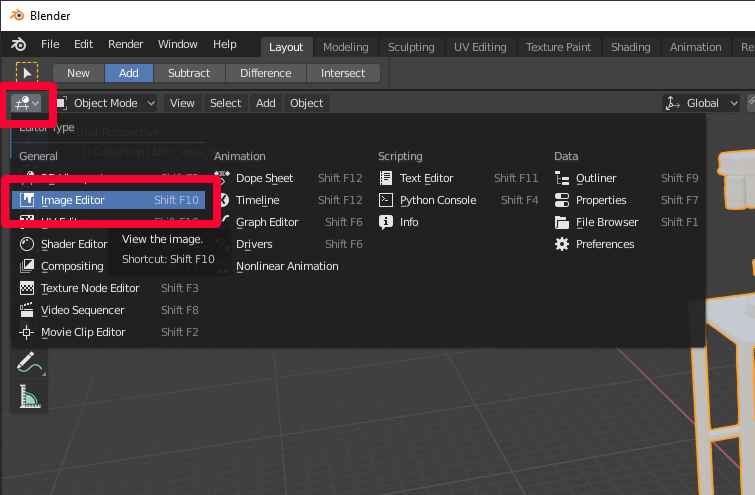
Task: Set selection mode to Difference
Action: coord(266,73)
